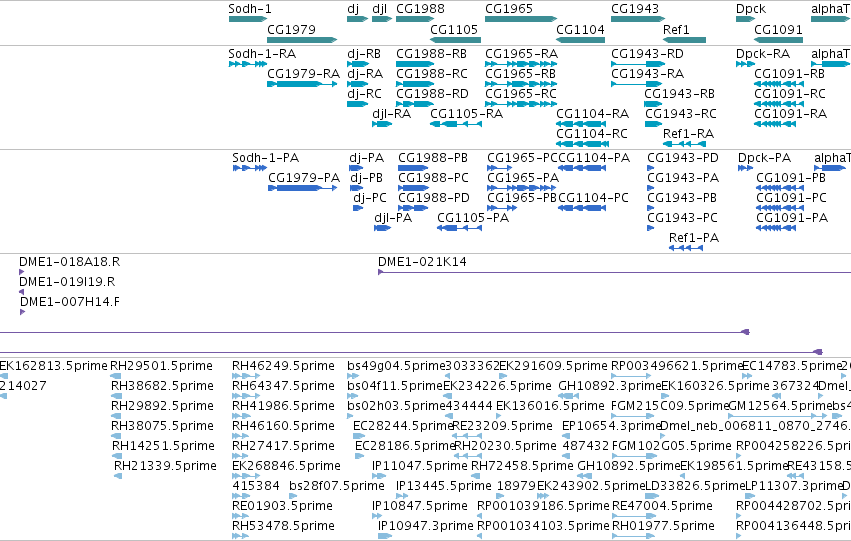This screenshot has height=541, width=851.
Task: Select the CG1979 gene in top track
Action: coord(302,40)
